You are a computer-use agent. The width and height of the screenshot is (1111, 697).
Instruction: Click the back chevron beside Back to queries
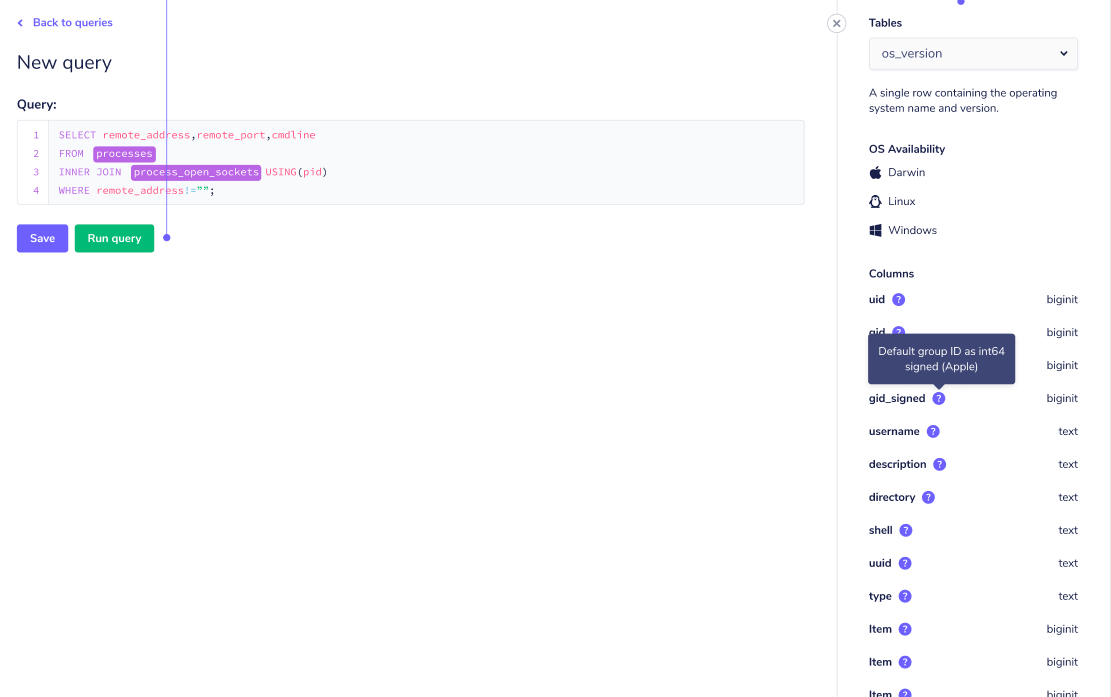coord(20,23)
